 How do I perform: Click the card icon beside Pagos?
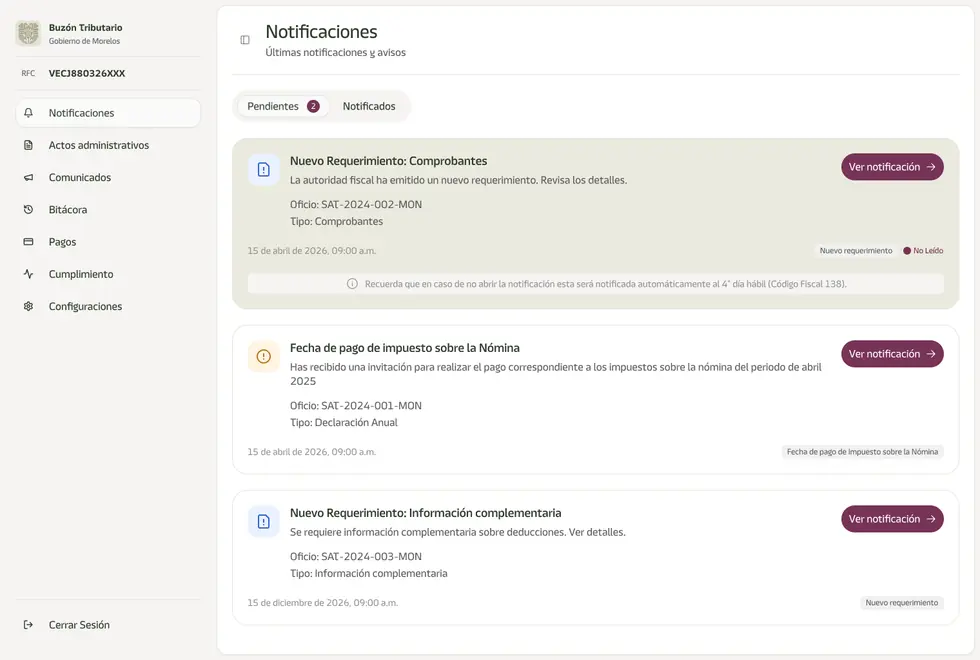[x=28, y=242]
